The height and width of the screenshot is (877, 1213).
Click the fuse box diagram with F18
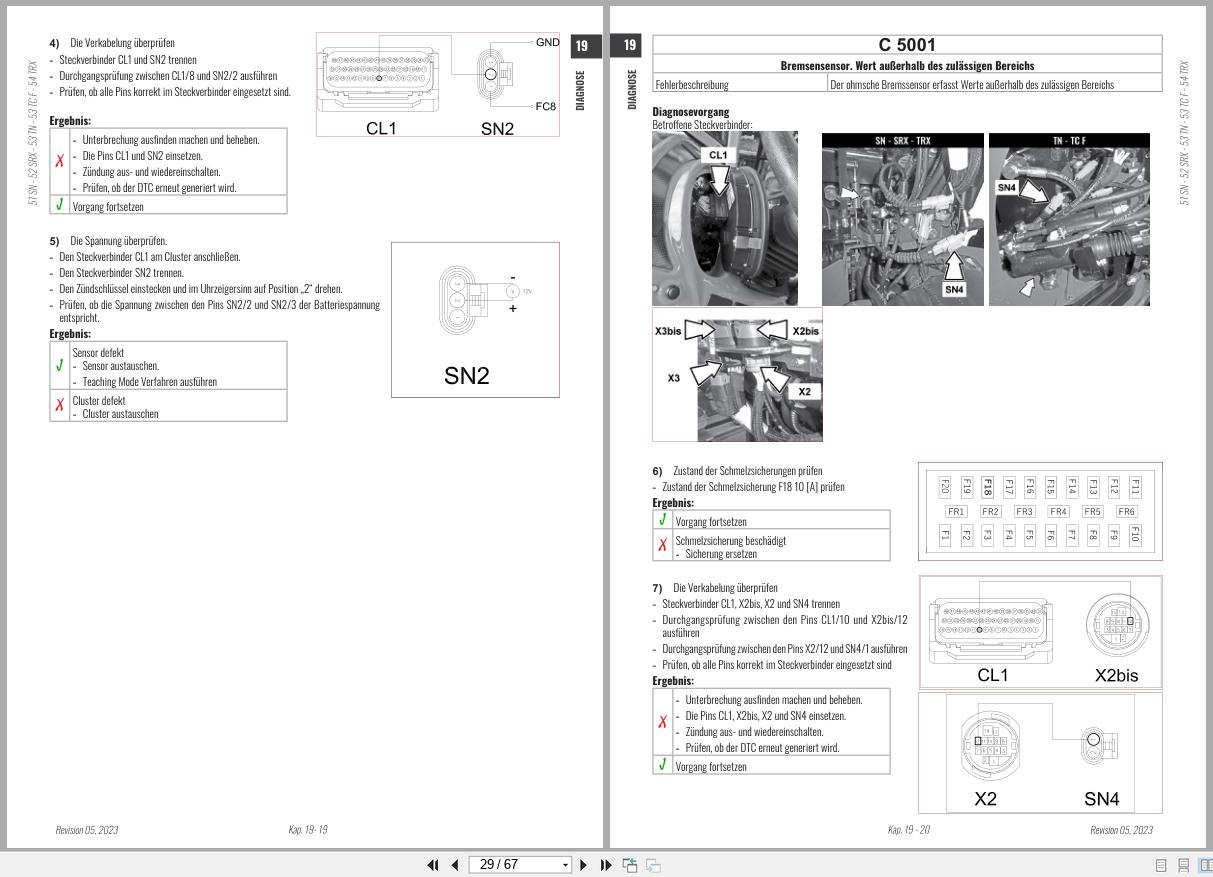1040,511
